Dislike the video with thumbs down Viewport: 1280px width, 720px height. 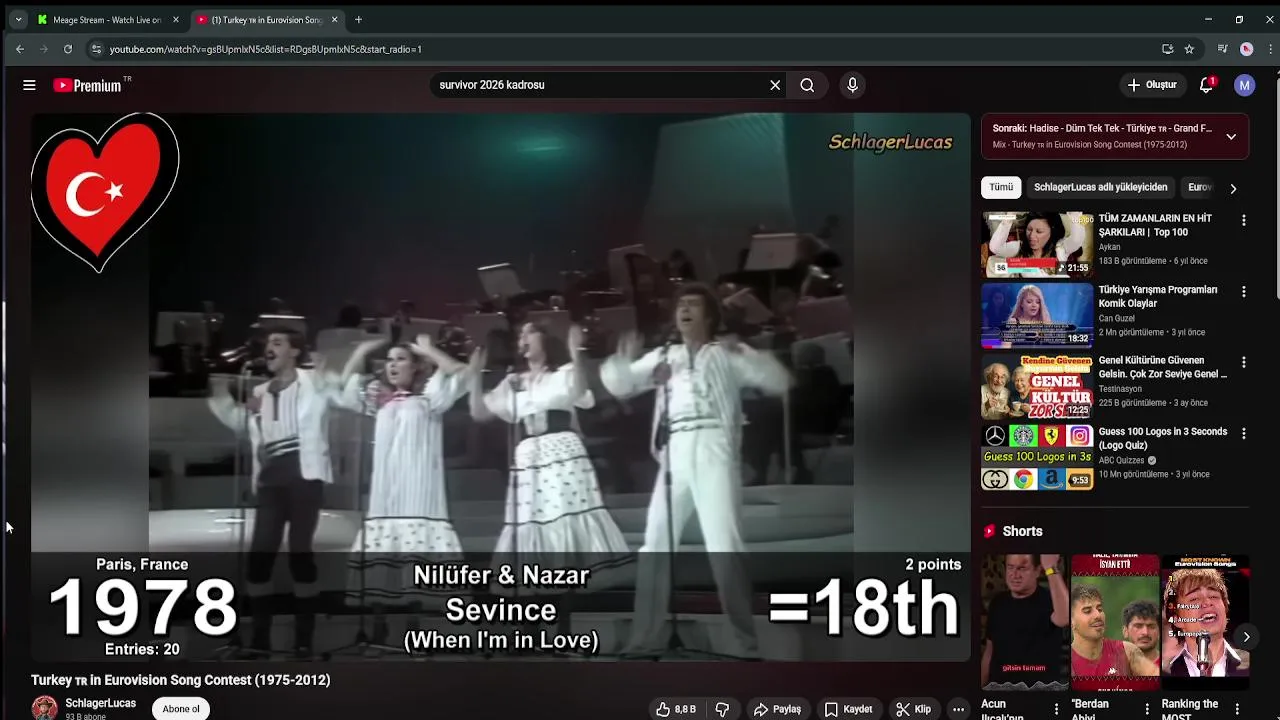point(722,709)
